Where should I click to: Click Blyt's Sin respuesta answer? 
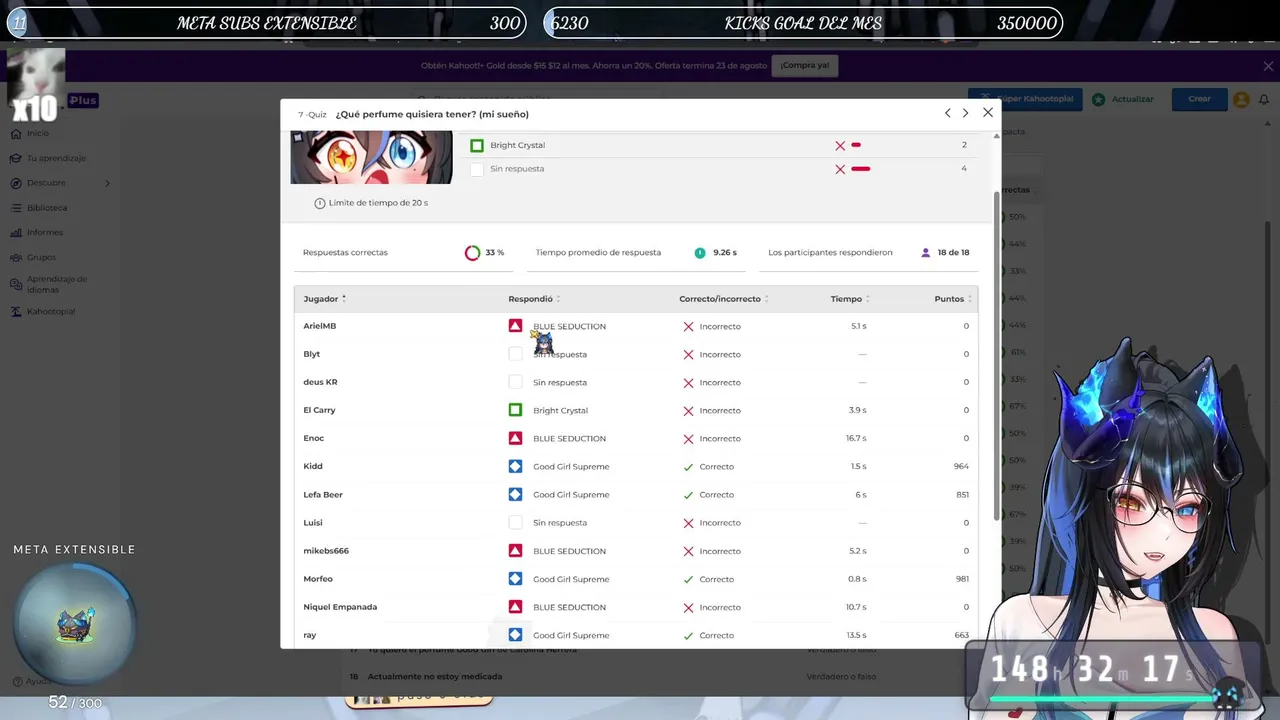(560, 354)
